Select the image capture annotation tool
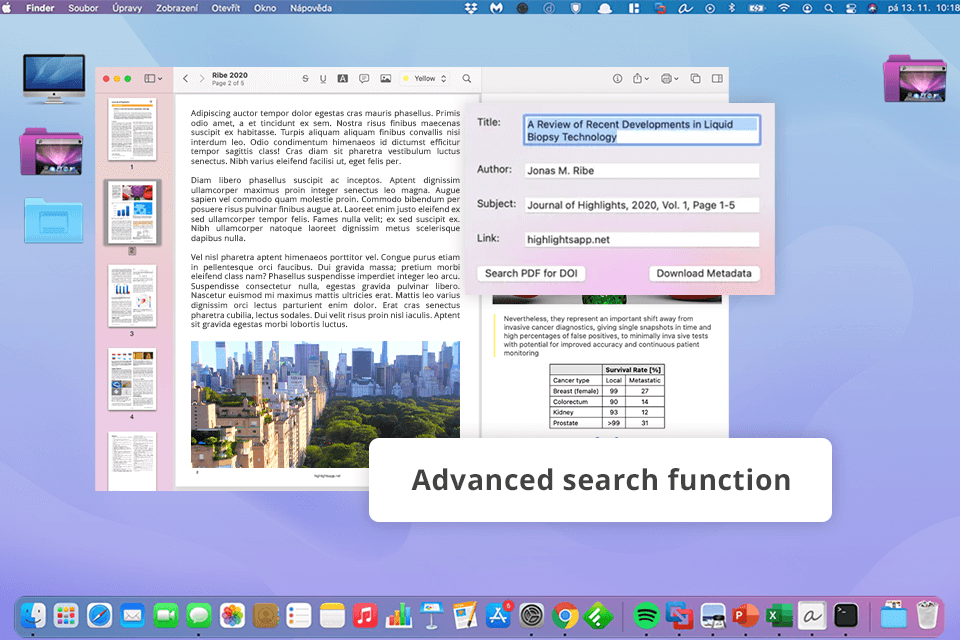The width and height of the screenshot is (960, 640). click(385, 78)
